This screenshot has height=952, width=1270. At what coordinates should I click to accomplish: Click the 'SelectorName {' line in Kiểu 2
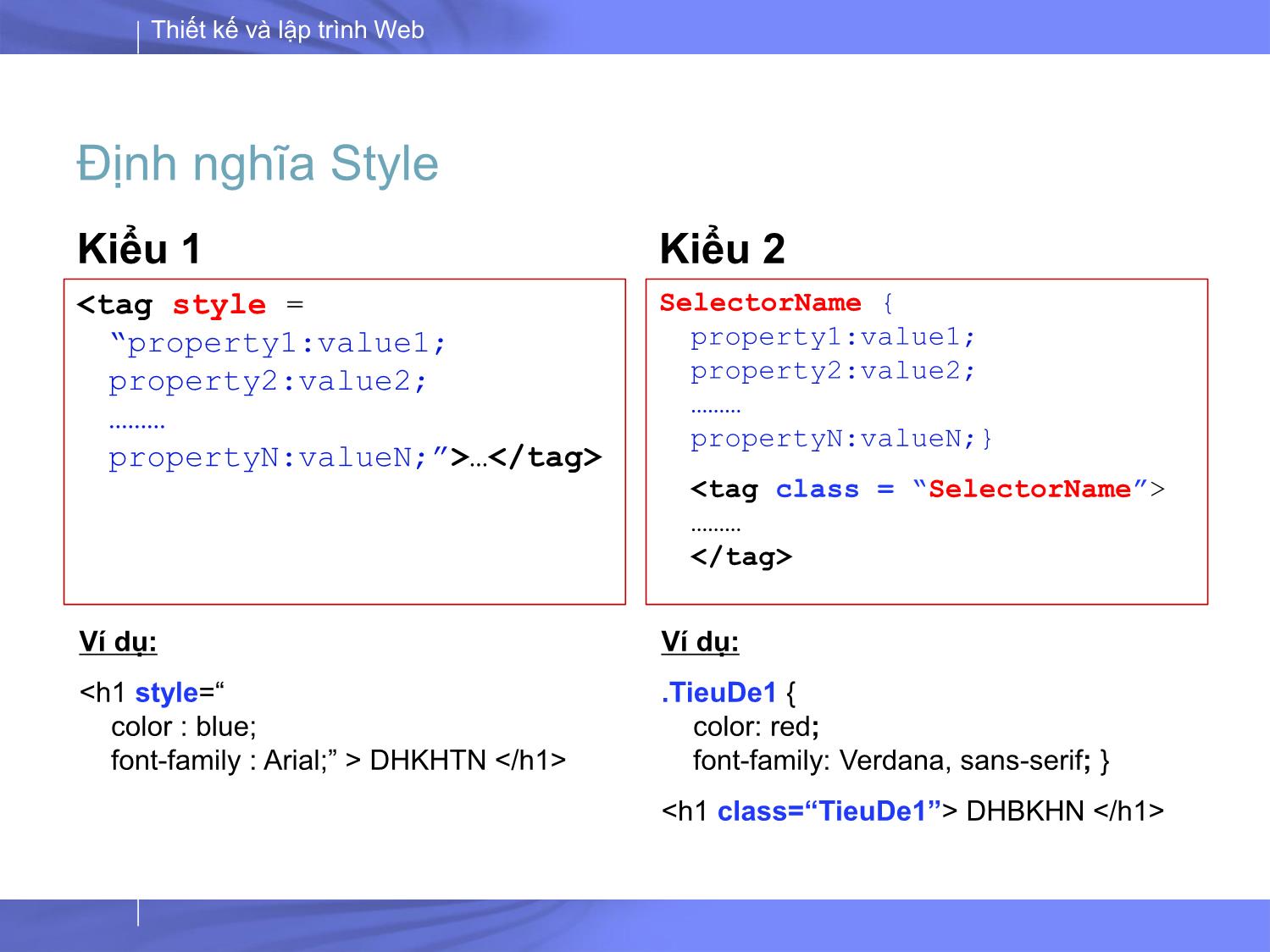coord(777,303)
